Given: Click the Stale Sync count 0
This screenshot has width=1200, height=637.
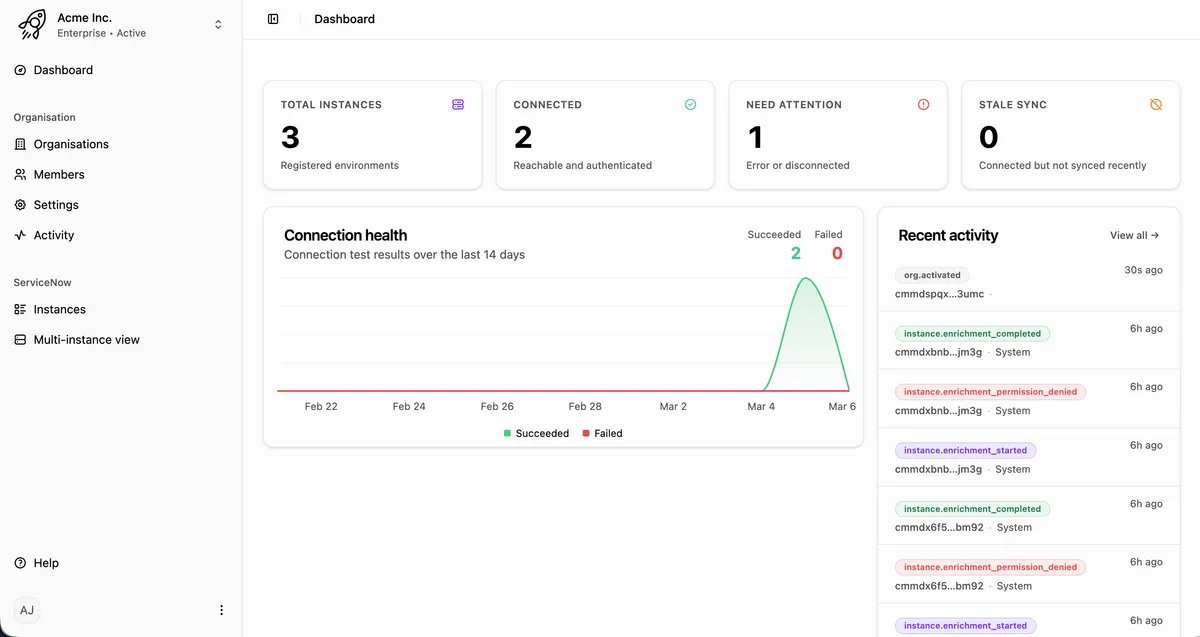Looking at the screenshot, I should pos(989,137).
